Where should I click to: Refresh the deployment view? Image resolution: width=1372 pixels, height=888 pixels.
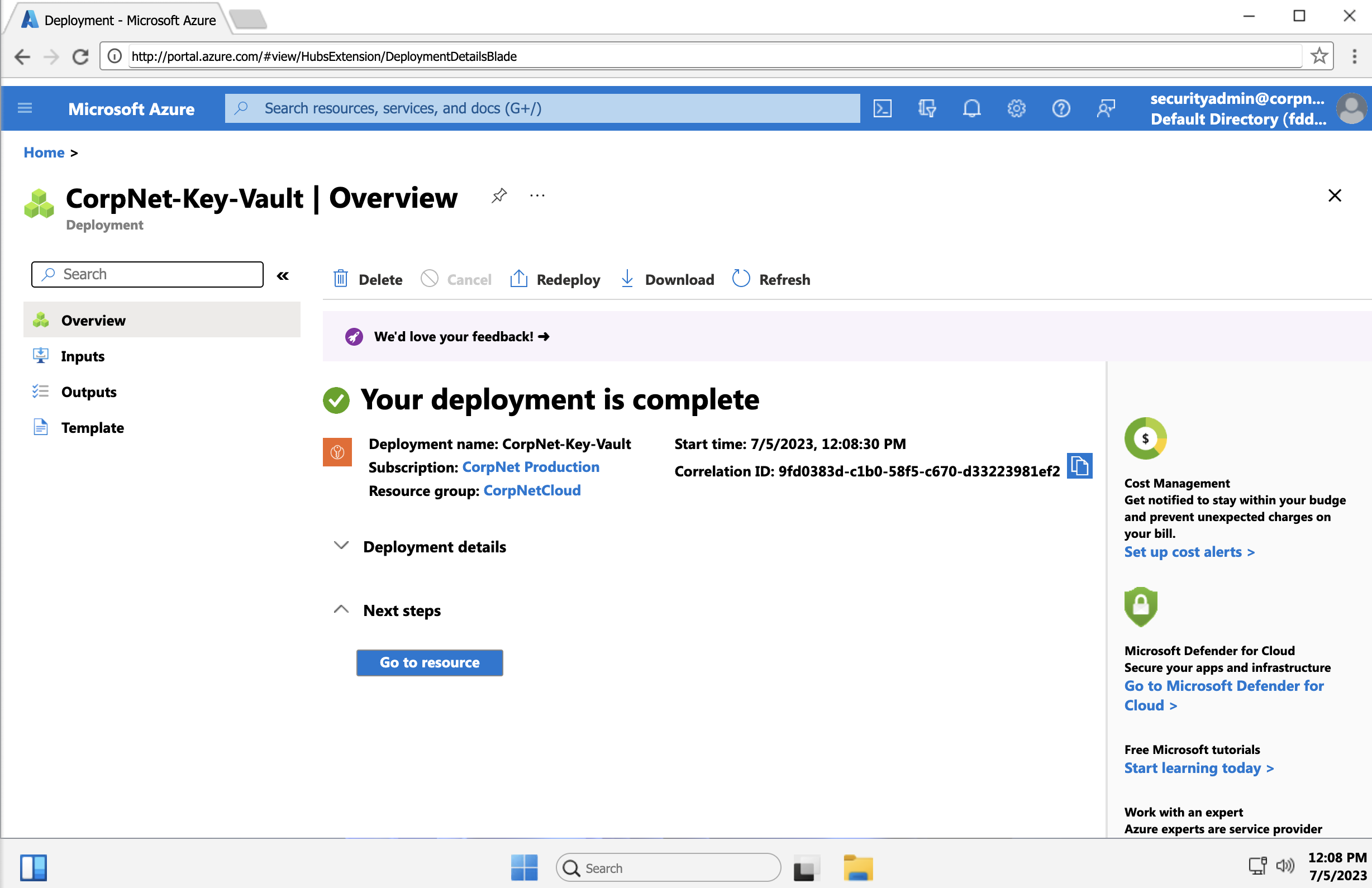coord(771,279)
